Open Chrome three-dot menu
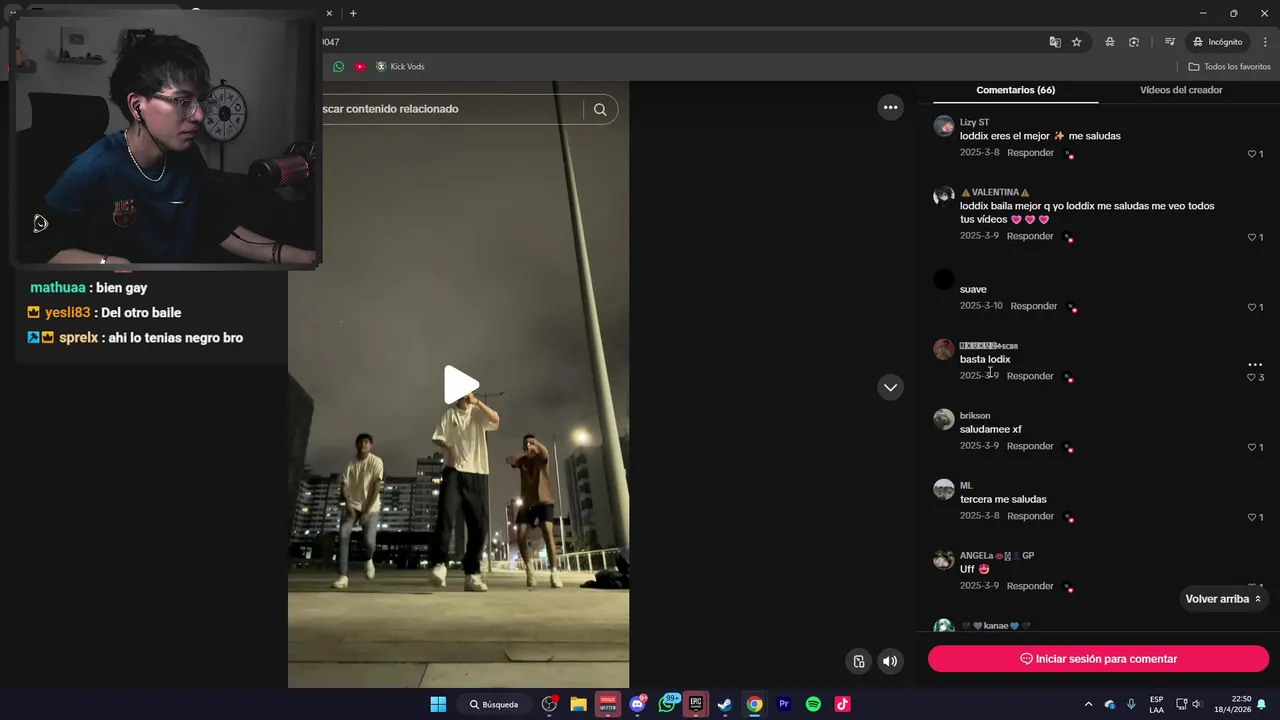This screenshot has height=720, width=1280. [1266, 42]
